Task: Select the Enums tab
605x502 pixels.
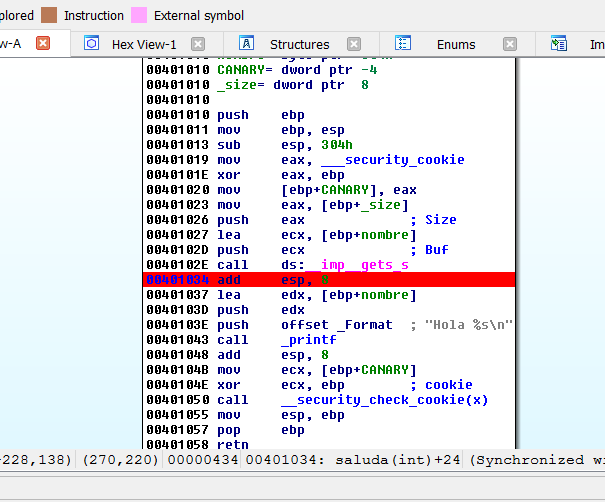Action: (x=456, y=44)
